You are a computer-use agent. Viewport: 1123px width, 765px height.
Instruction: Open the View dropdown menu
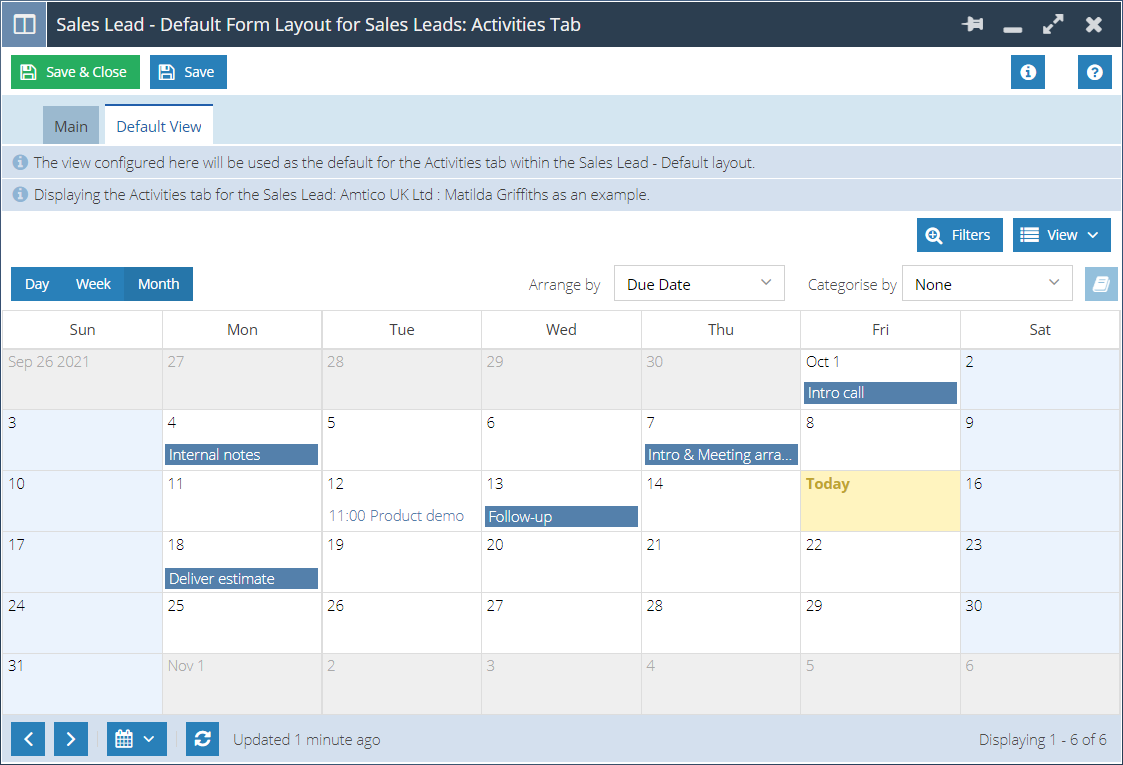pyautogui.click(x=1061, y=235)
